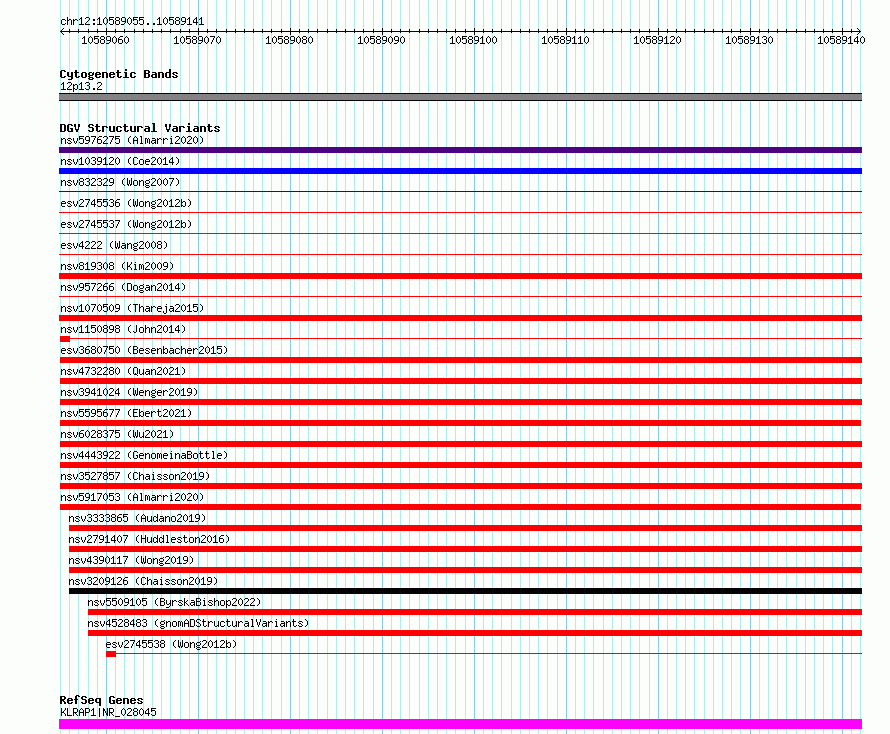The height and width of the screenshot is (734, 890).
Task: Open the nsv832329 (Wong2007) variant label
Action: coord(120,182)
